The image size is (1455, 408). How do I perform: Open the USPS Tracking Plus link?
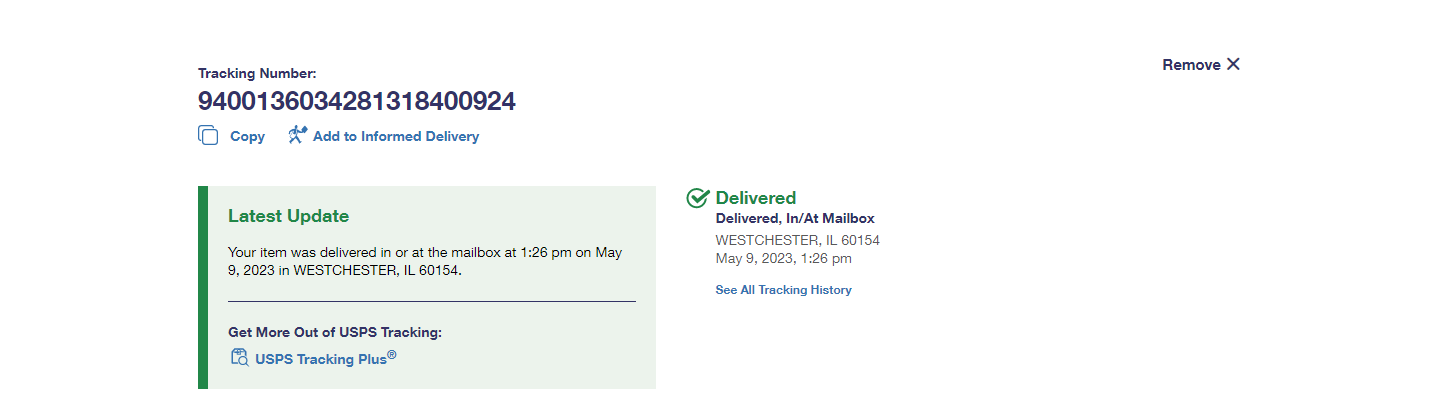325,358
